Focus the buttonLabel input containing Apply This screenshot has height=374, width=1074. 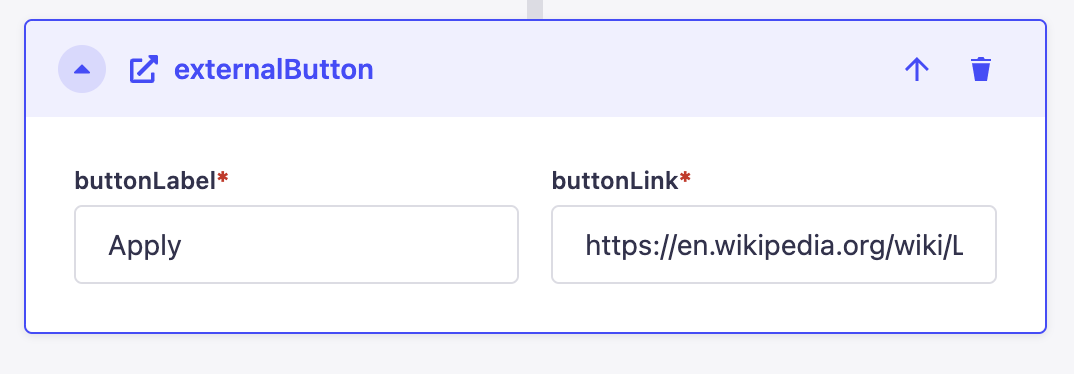296,245
